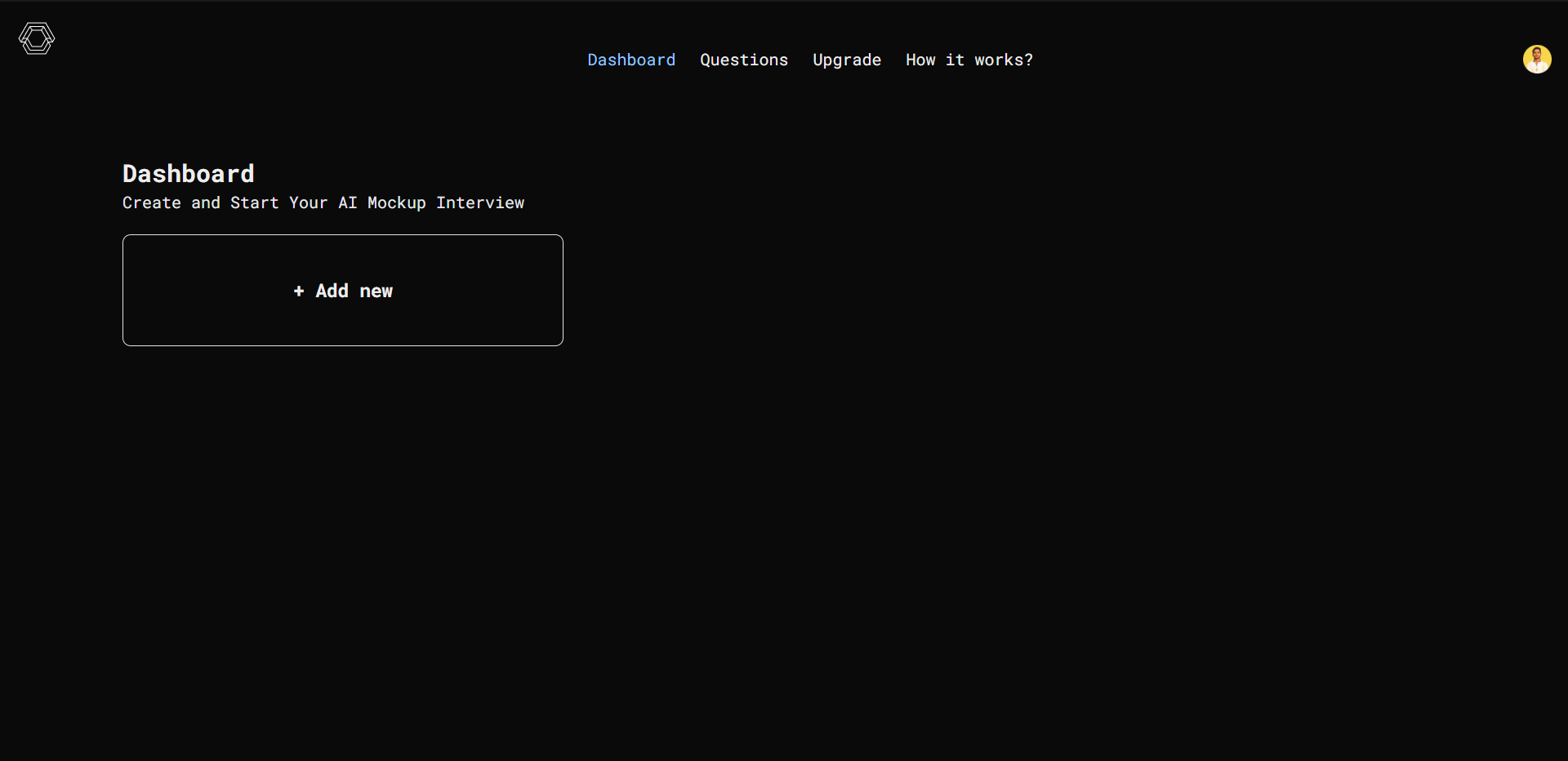Click the word "and" in the subtitle
This screenshot has width=1568, height=761.
(205, 203)
